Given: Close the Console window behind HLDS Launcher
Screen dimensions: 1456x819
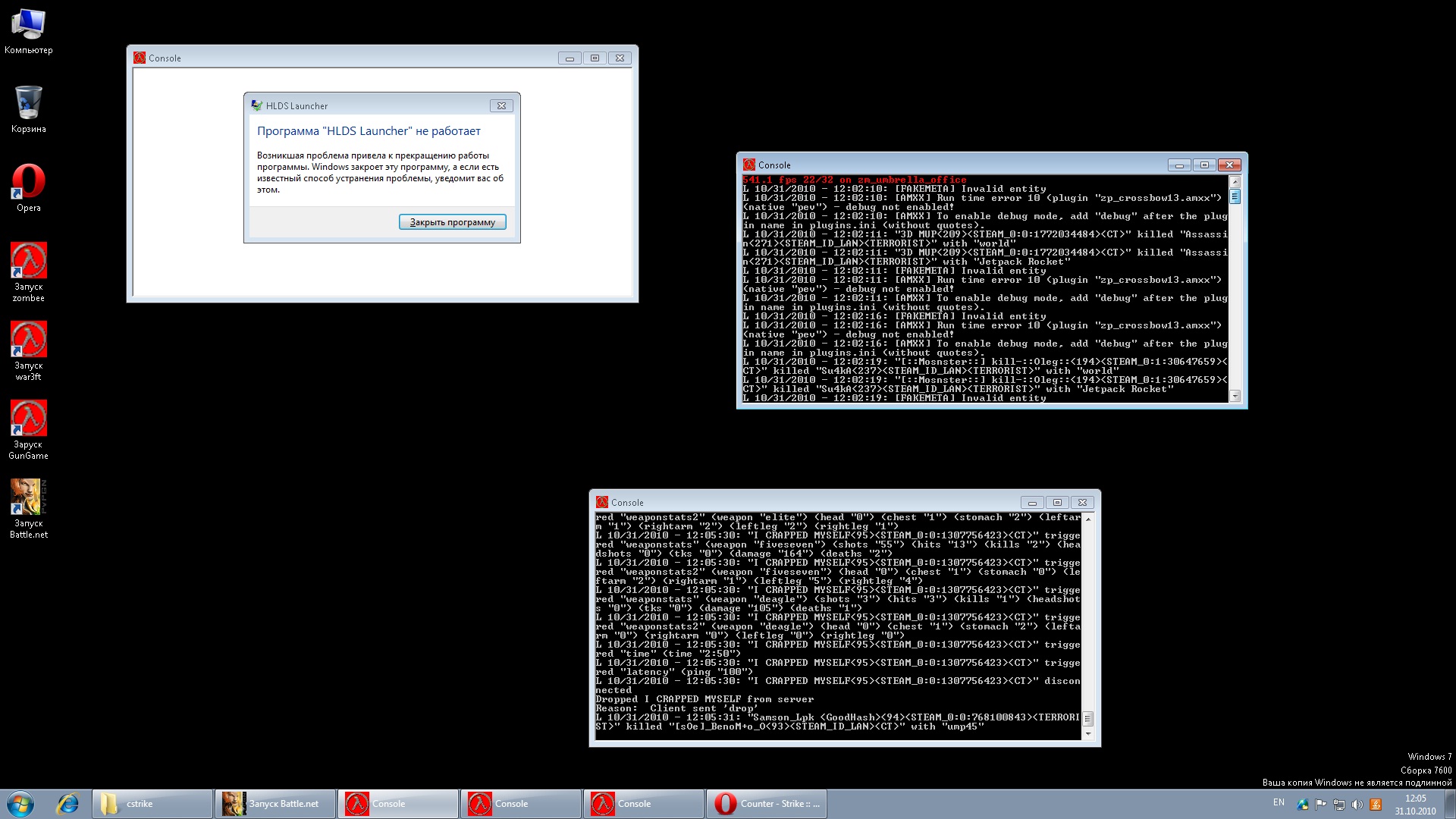Looking at the screenshot, I should (620, 58).
